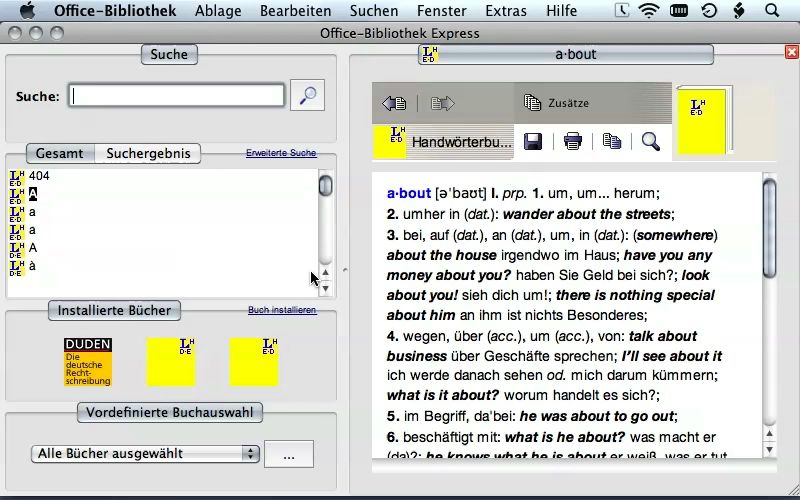Save entry with the floppy disk icon
The height and width of the screenshot is (500, 800).
click(x=533, y=141)
